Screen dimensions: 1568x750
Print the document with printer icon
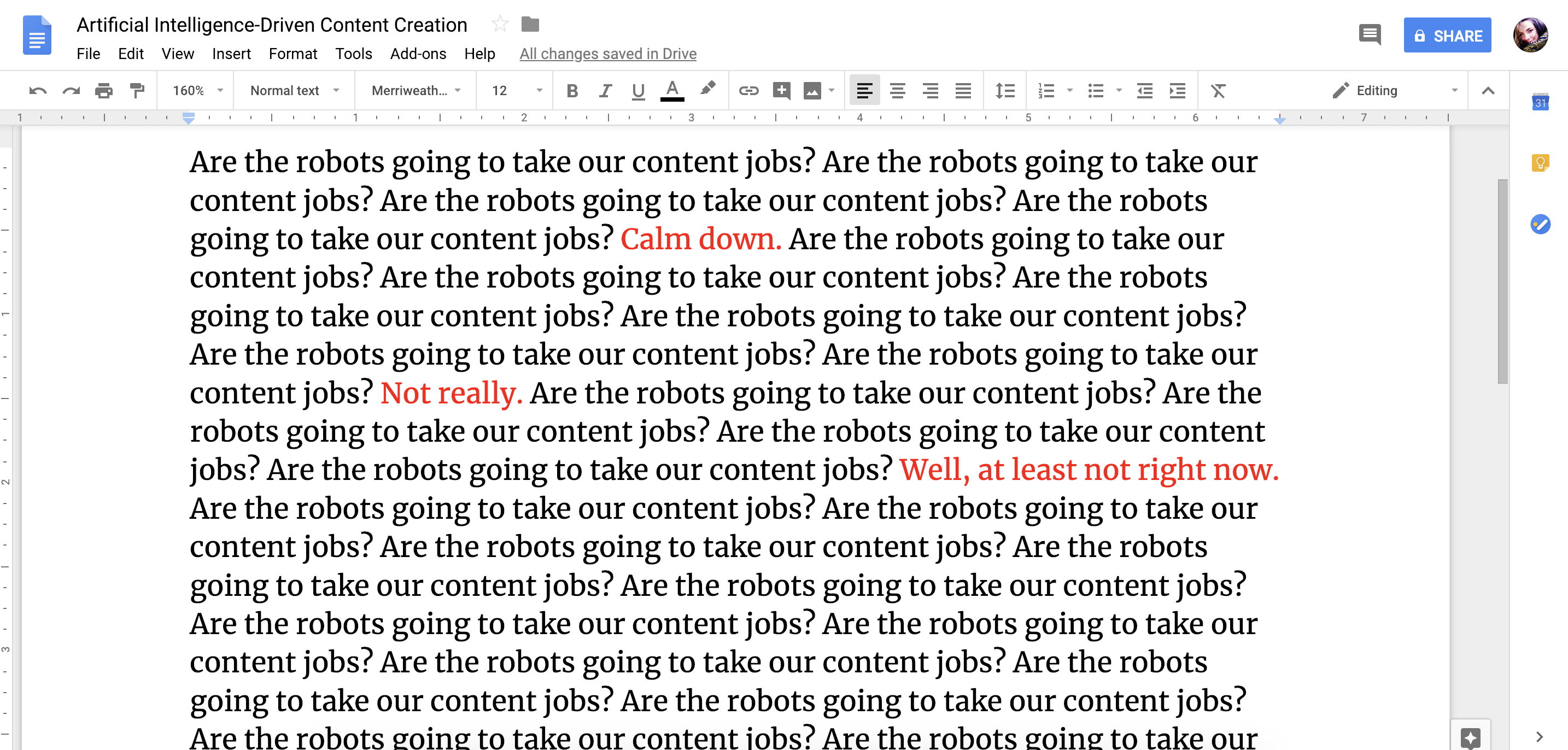pyautogui.click(x=104, y=91)
